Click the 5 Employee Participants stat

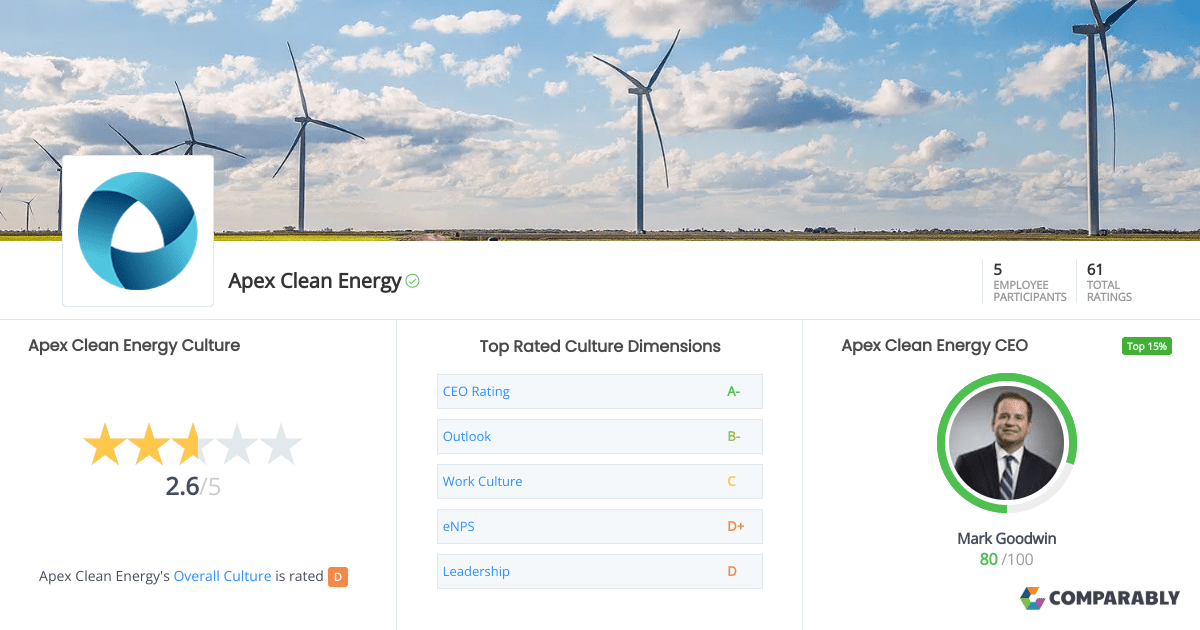(x=1029, y=282)
